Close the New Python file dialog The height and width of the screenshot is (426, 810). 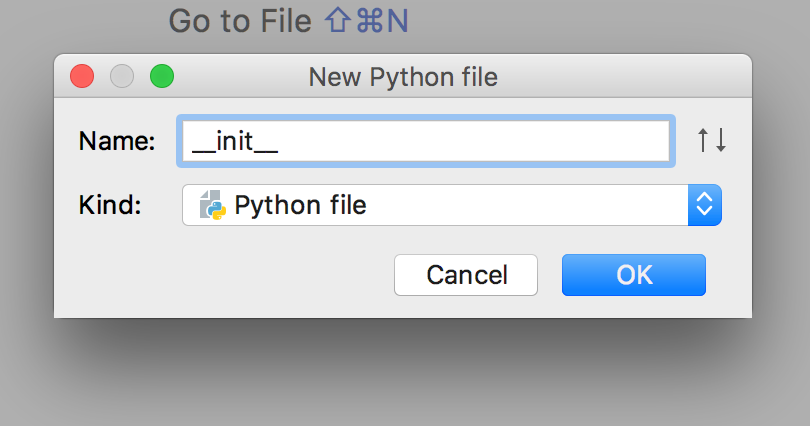coord(82,76)
